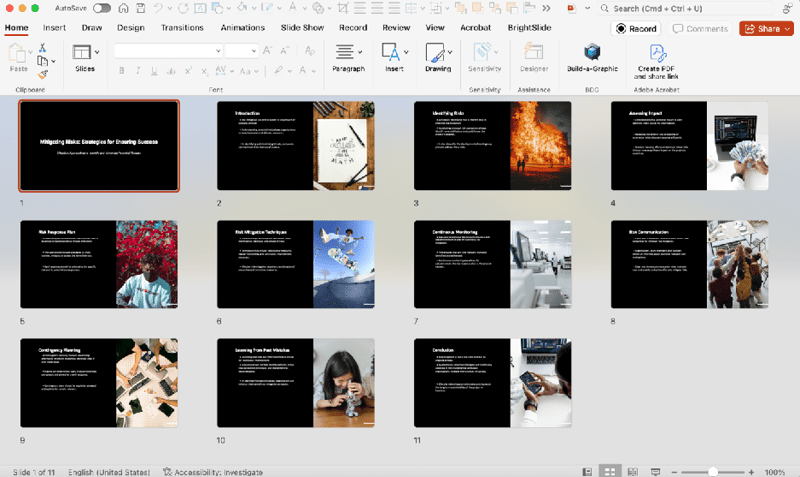Click Create PDF and share link icon
This screenshot has height=477, width=800.
(x=657, y=53)
